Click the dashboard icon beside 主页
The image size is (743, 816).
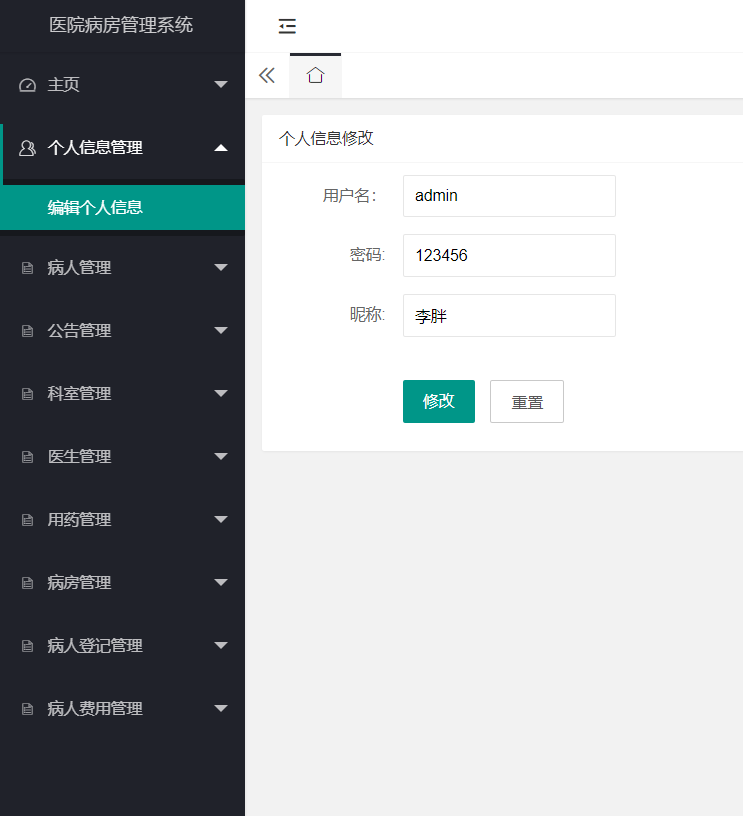point(28,85)
